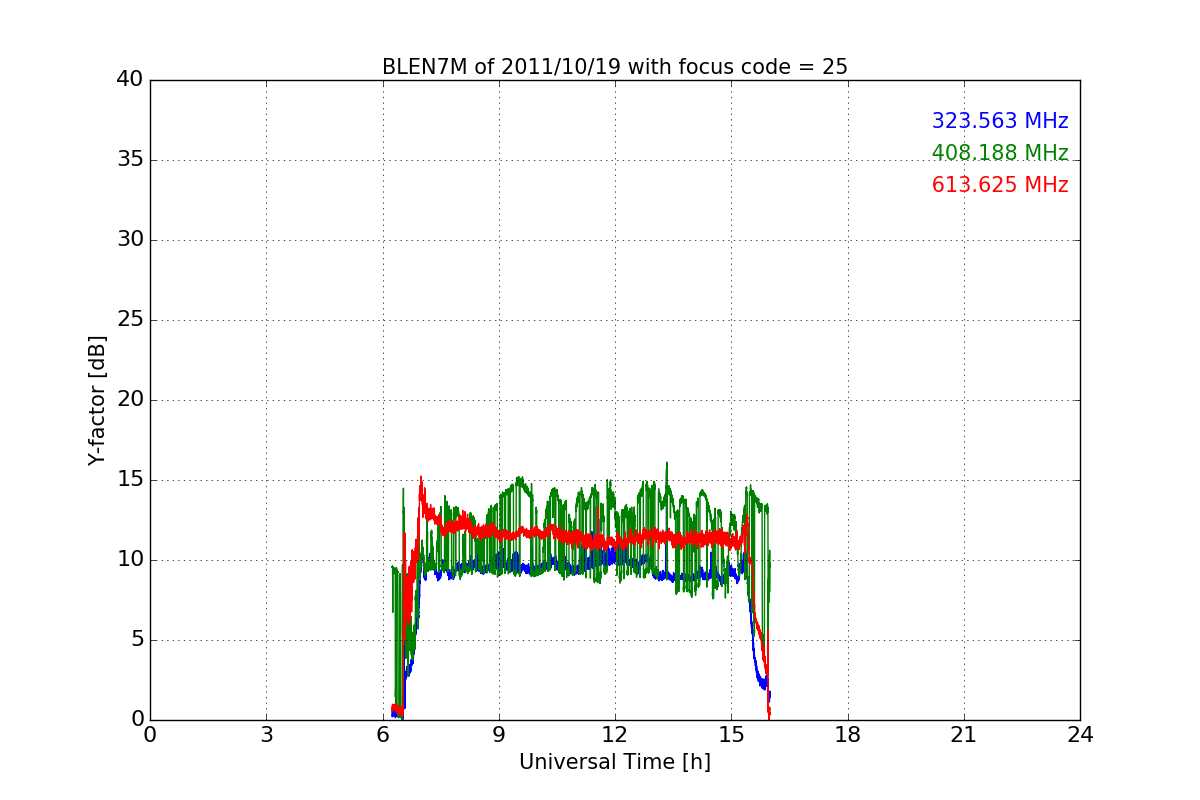
Task: Click the y-axis tick label 35
Action: click(x=130, y=160)
